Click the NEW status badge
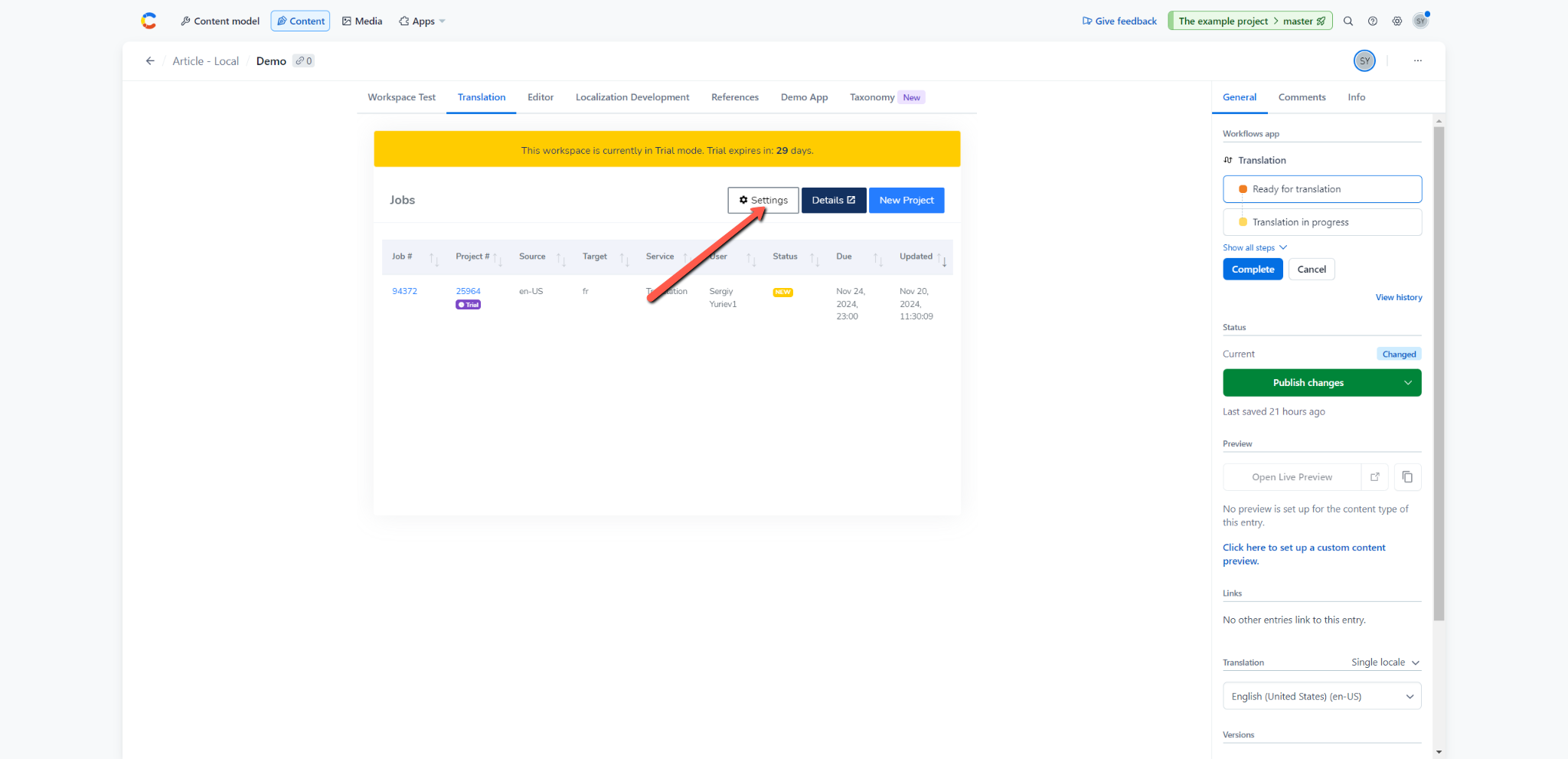 tap(782, 292)
